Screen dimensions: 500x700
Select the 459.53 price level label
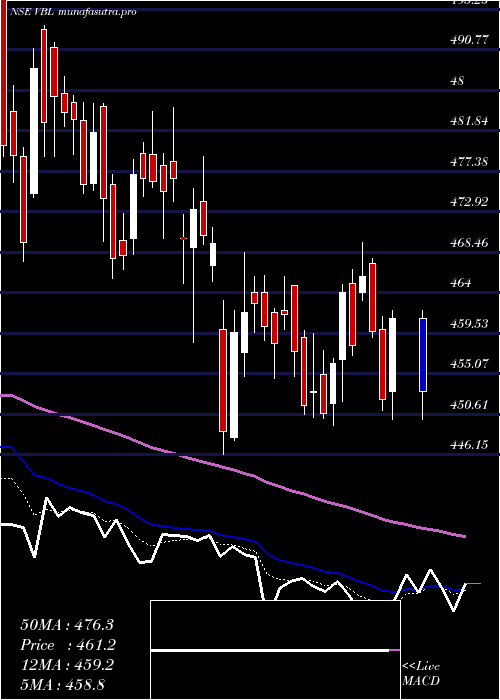[x=469, y=323]
